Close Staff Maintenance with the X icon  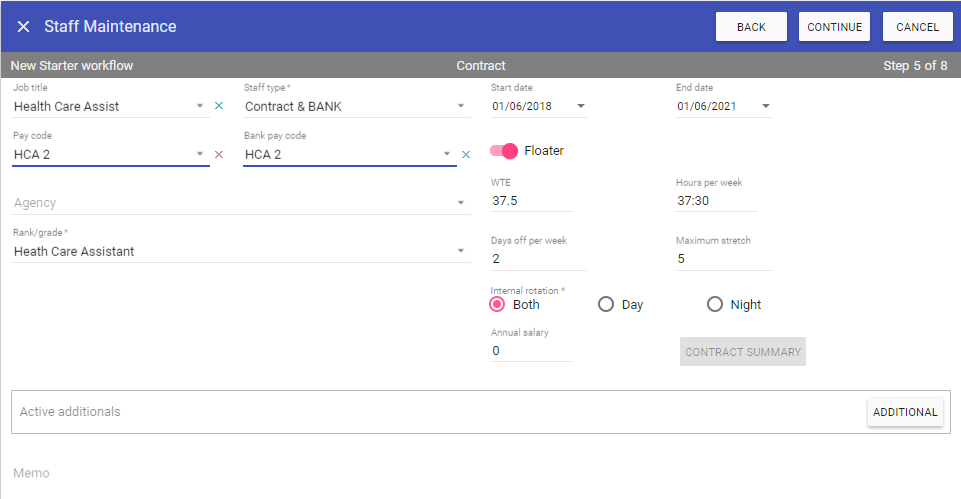click(x=23, y=27)
